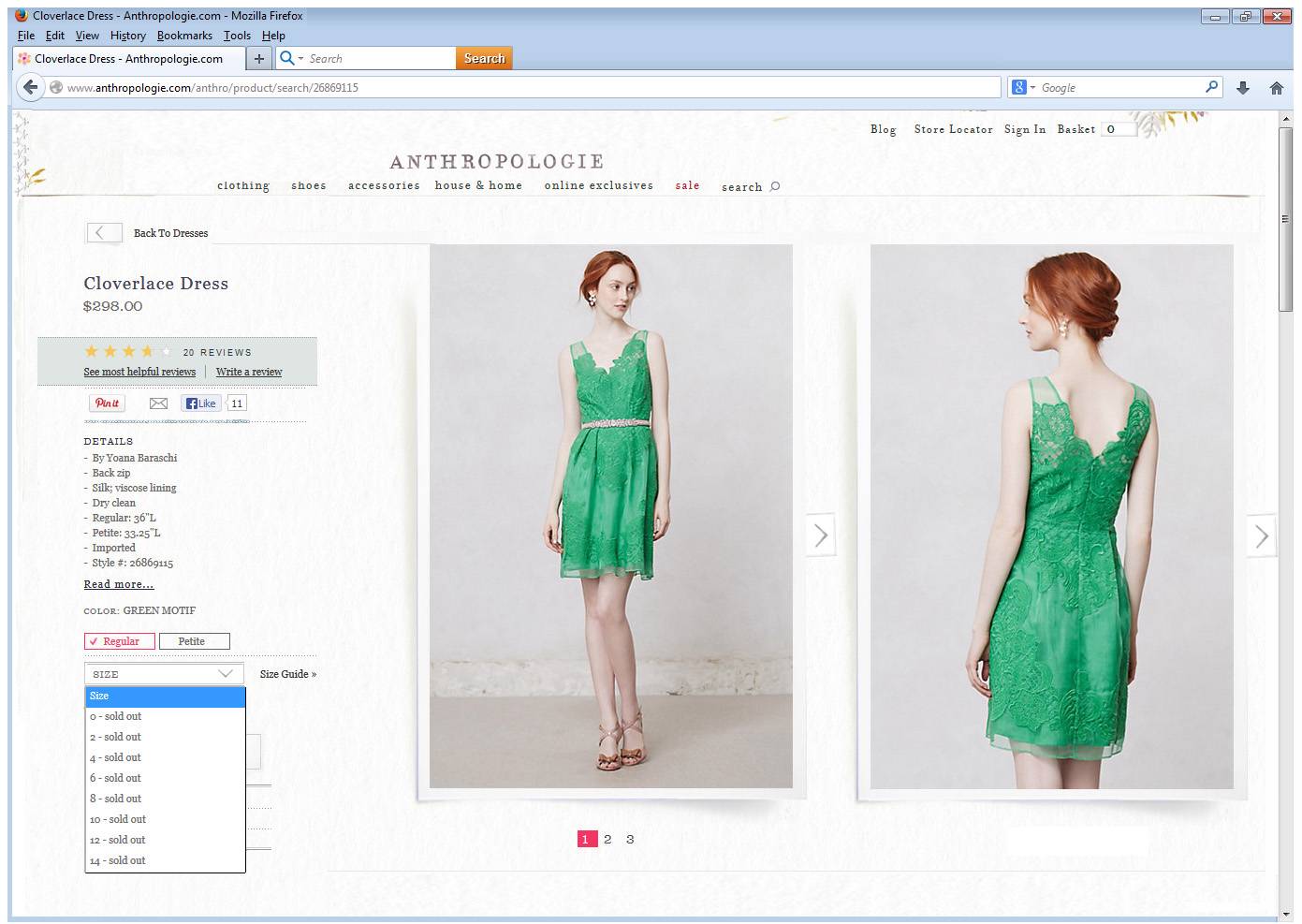Viewport: 1302px width, 924px height.
Task: Go Back To Dresses
Action: 170,233
